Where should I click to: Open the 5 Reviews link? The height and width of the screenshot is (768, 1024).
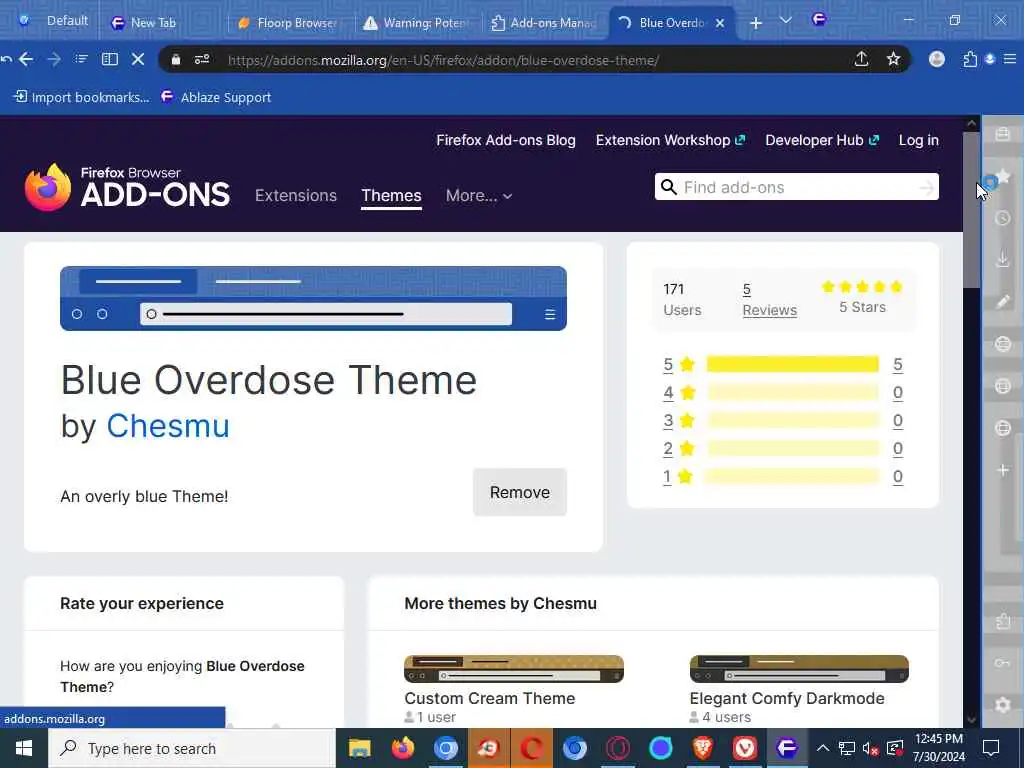[x=769, y=300]
